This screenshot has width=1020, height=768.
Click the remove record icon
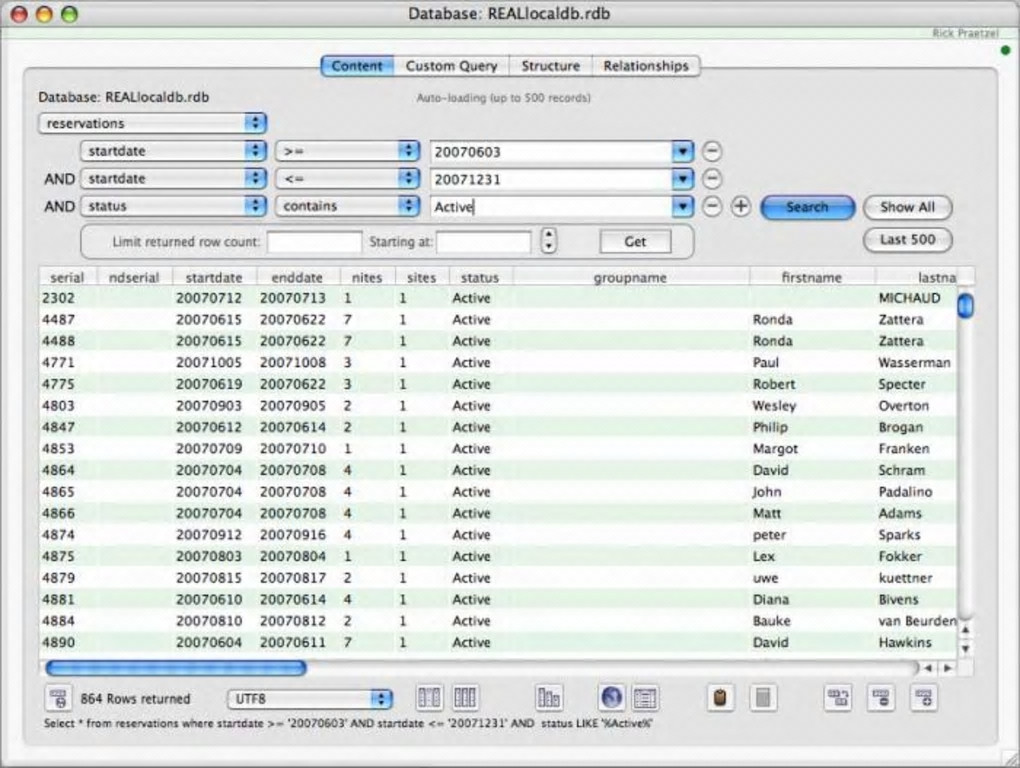pos(881,698)
